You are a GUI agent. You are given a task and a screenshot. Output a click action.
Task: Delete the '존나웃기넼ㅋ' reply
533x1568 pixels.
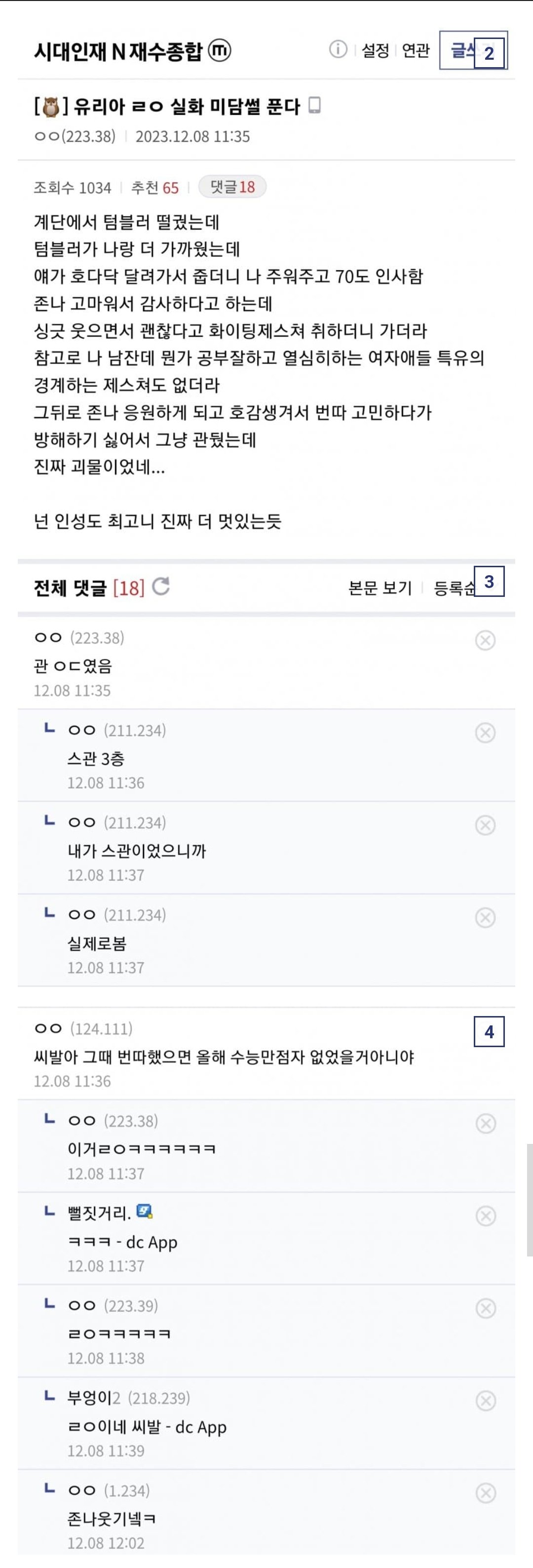[x=485, y=1492]
